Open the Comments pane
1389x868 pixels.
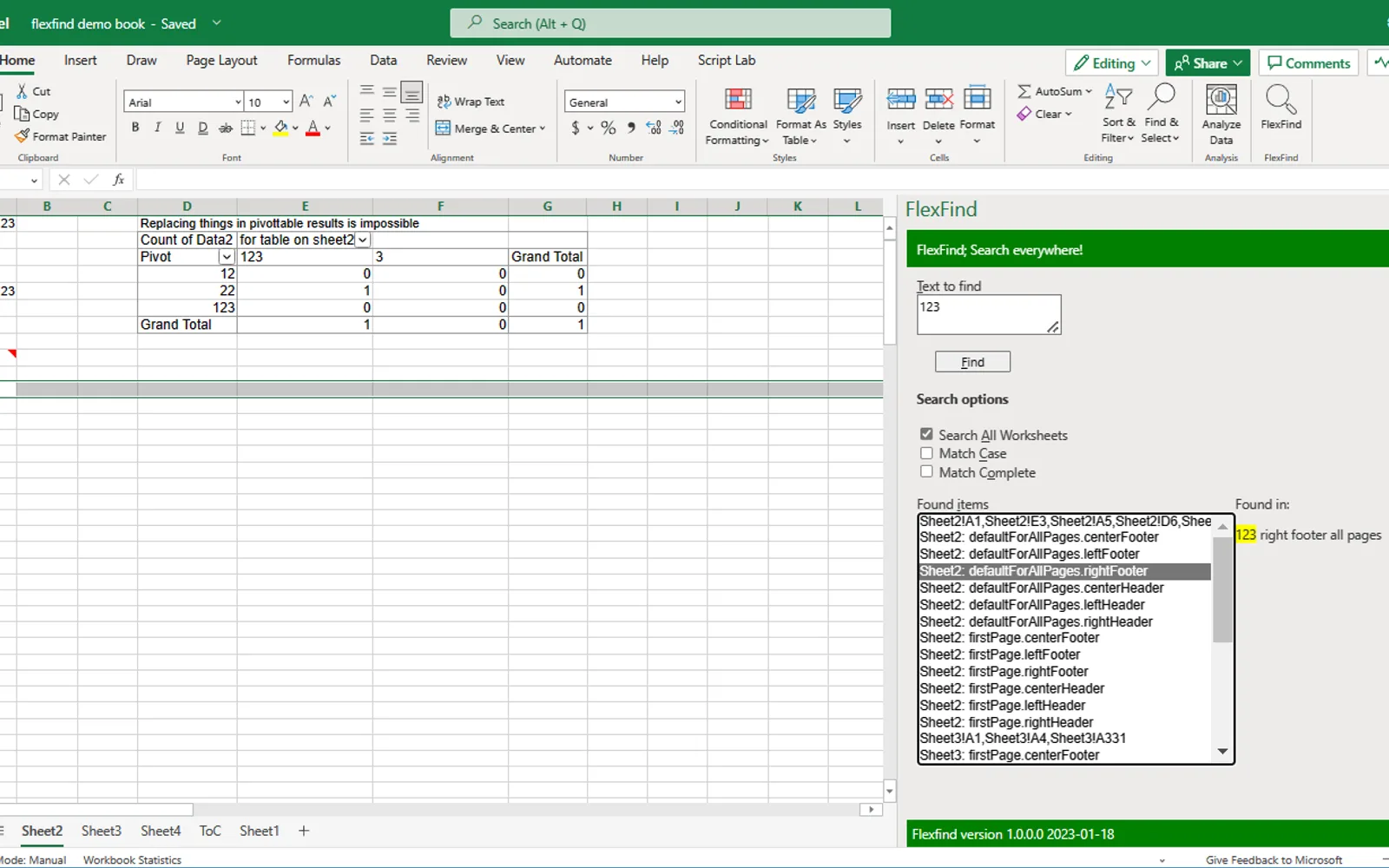click(x=1308, y=62)
